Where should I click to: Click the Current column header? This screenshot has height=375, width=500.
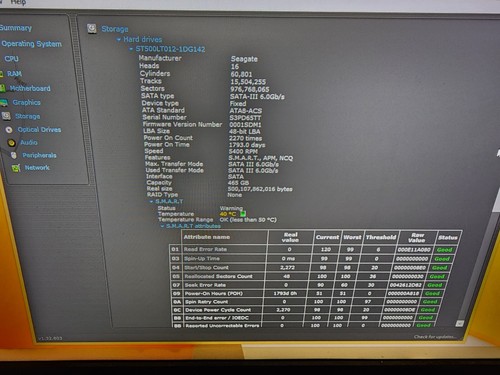(327, 237)
